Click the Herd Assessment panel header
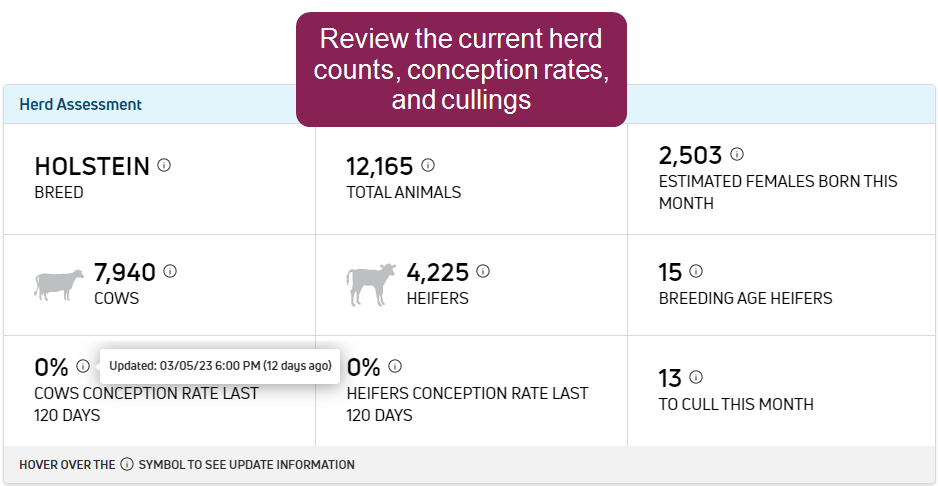The width and height of the screenshot is (938, 486). [81, 104]
